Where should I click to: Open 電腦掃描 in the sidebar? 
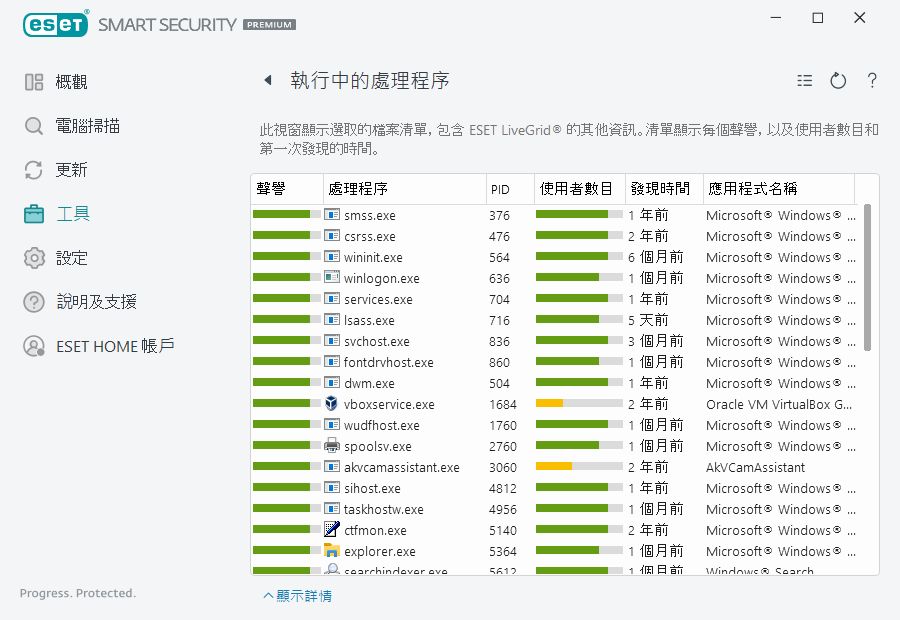87,126
